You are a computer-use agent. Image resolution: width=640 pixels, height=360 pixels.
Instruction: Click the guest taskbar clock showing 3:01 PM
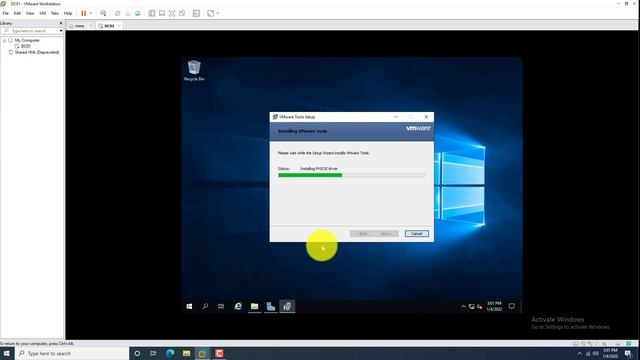(494, 306)
